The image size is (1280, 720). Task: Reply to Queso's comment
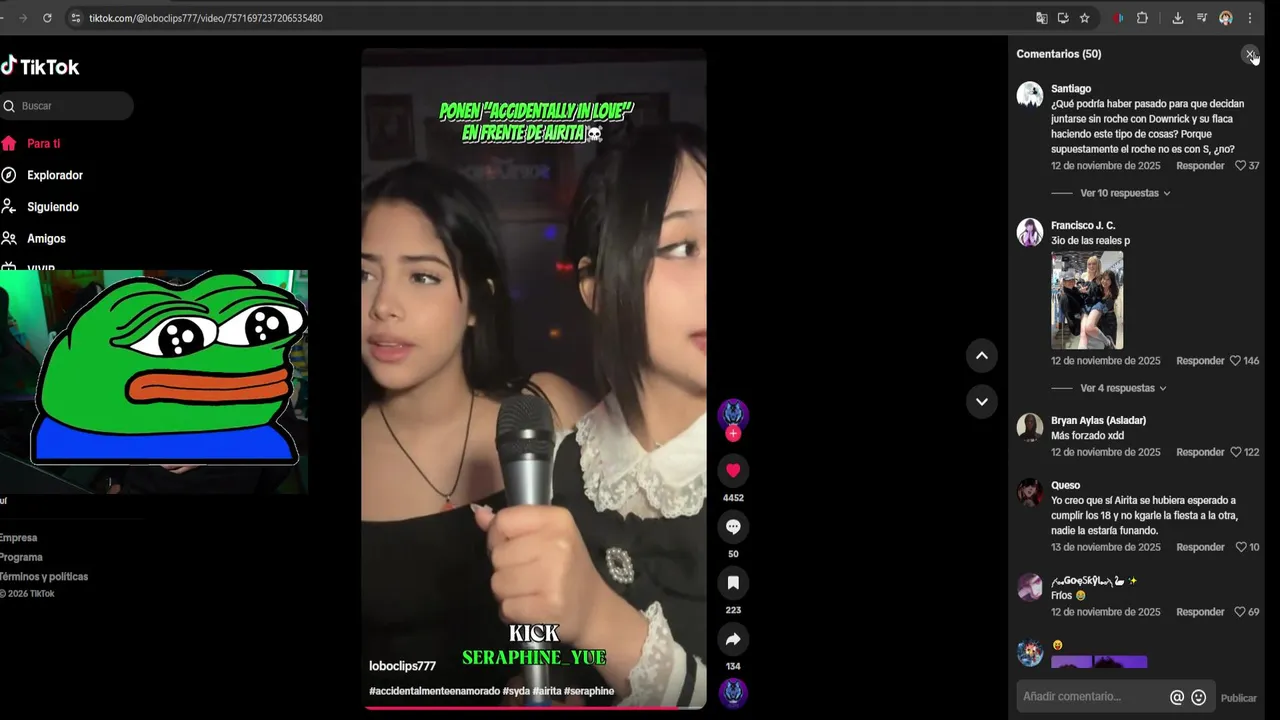pos(1200,547)
